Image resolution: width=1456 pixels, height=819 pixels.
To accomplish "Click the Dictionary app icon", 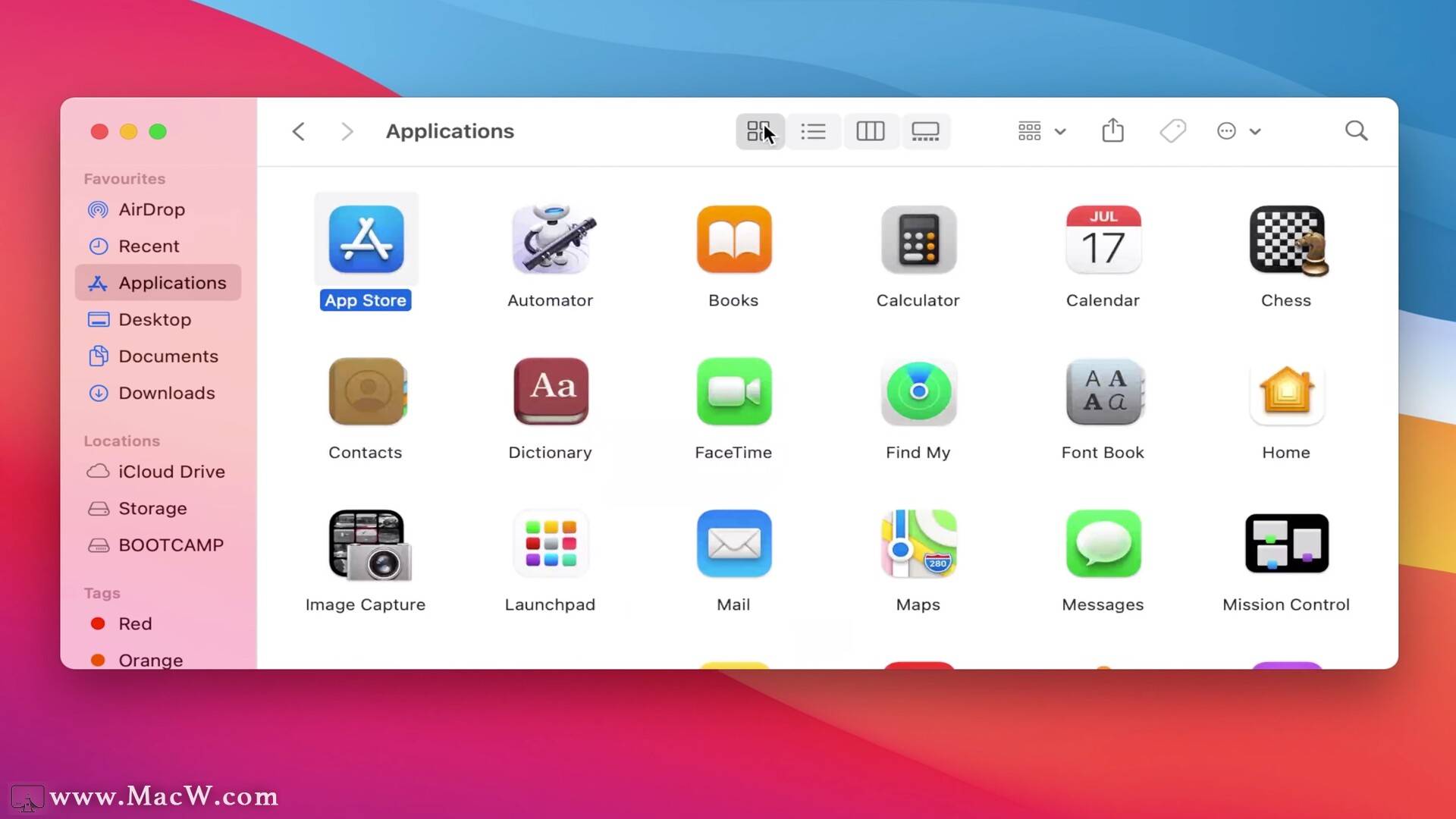I will (x=551, y=391).
